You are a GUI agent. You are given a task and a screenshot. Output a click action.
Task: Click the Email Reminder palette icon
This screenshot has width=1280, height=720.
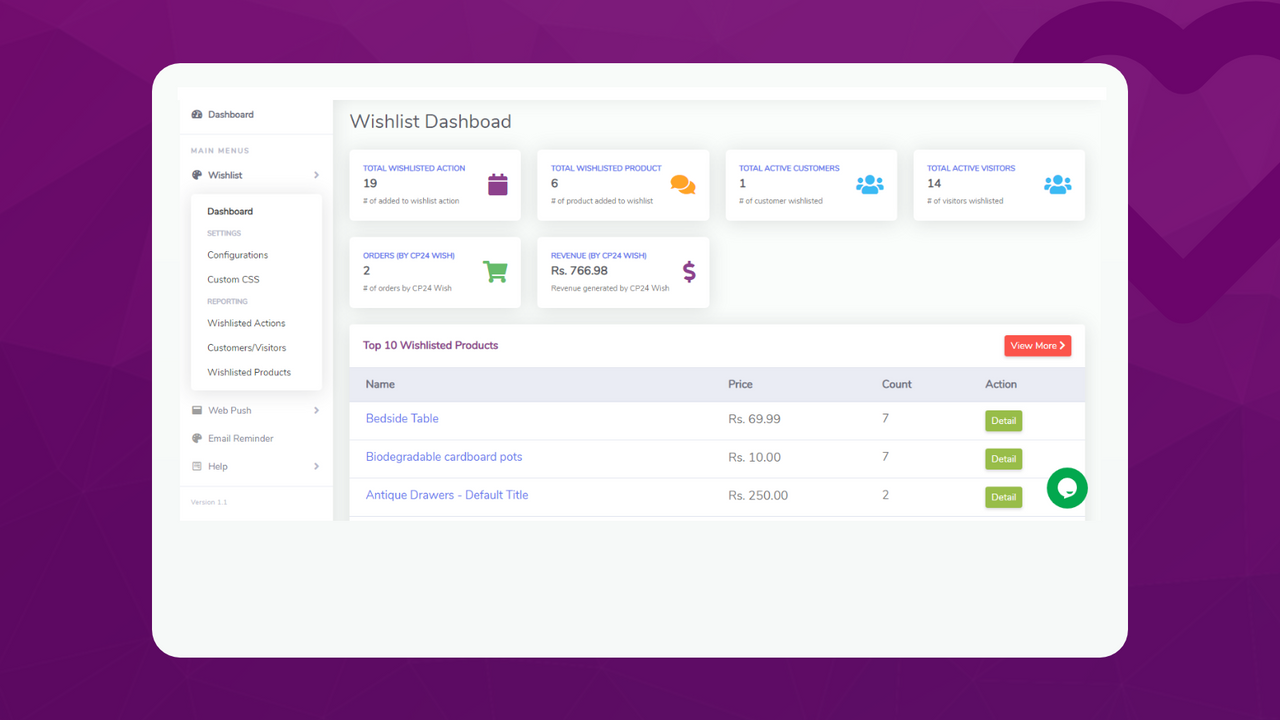[x=197, y=438]
